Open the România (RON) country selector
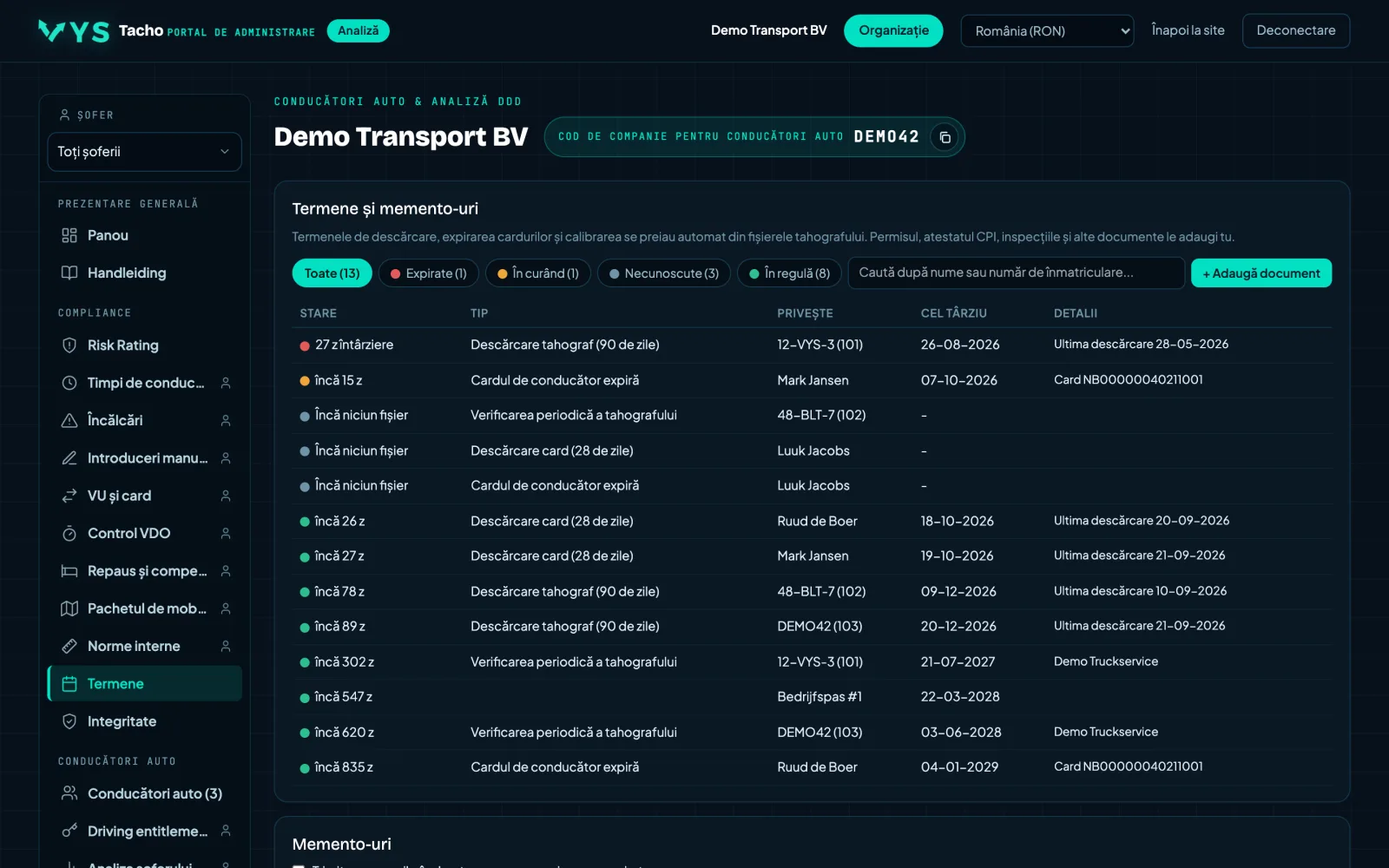 pos(1047,31)
